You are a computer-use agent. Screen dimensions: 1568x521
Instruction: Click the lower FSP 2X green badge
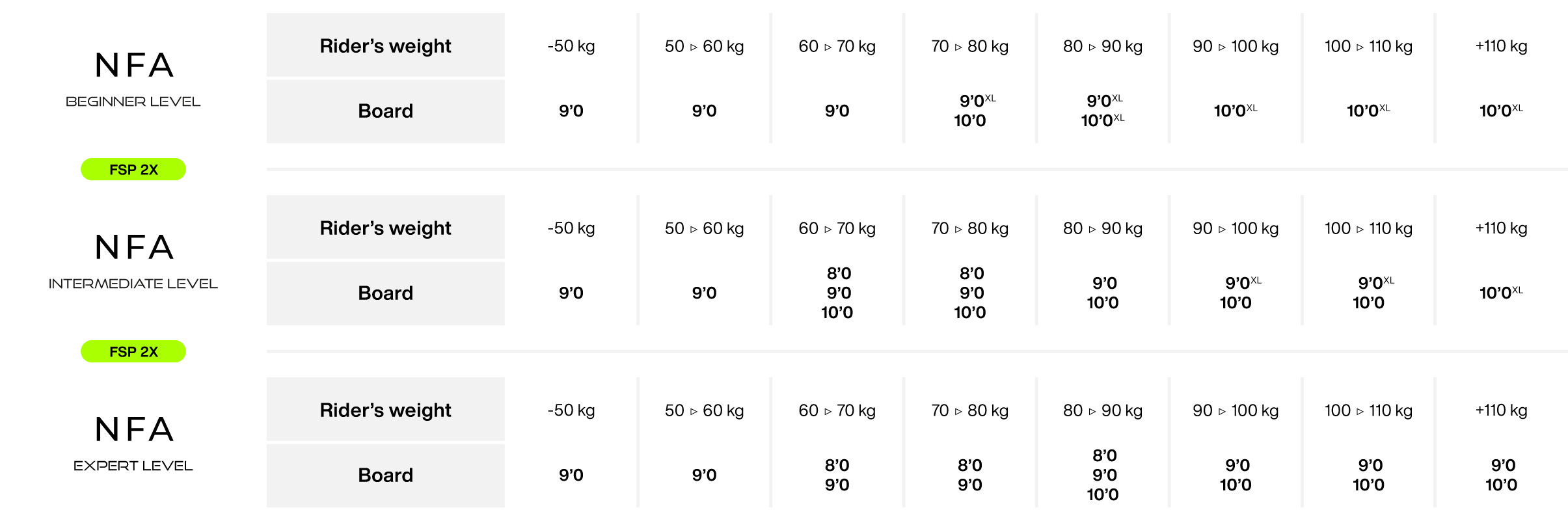[133, 351]
